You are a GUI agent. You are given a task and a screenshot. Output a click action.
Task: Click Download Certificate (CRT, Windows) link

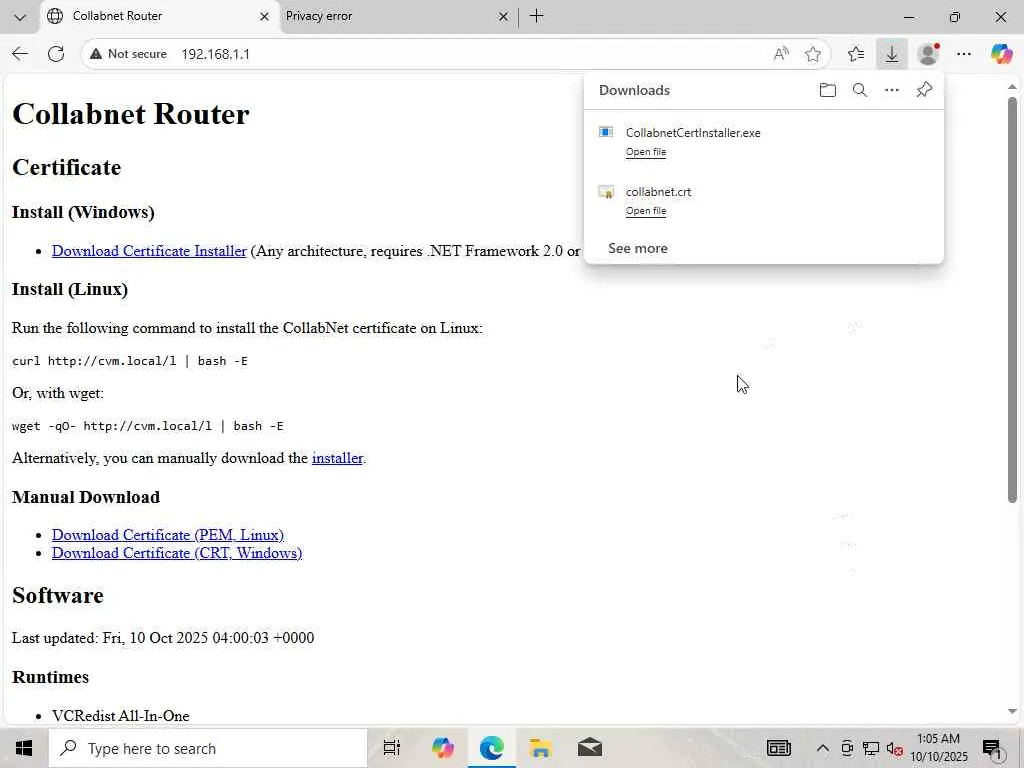(x=177, y=553)
